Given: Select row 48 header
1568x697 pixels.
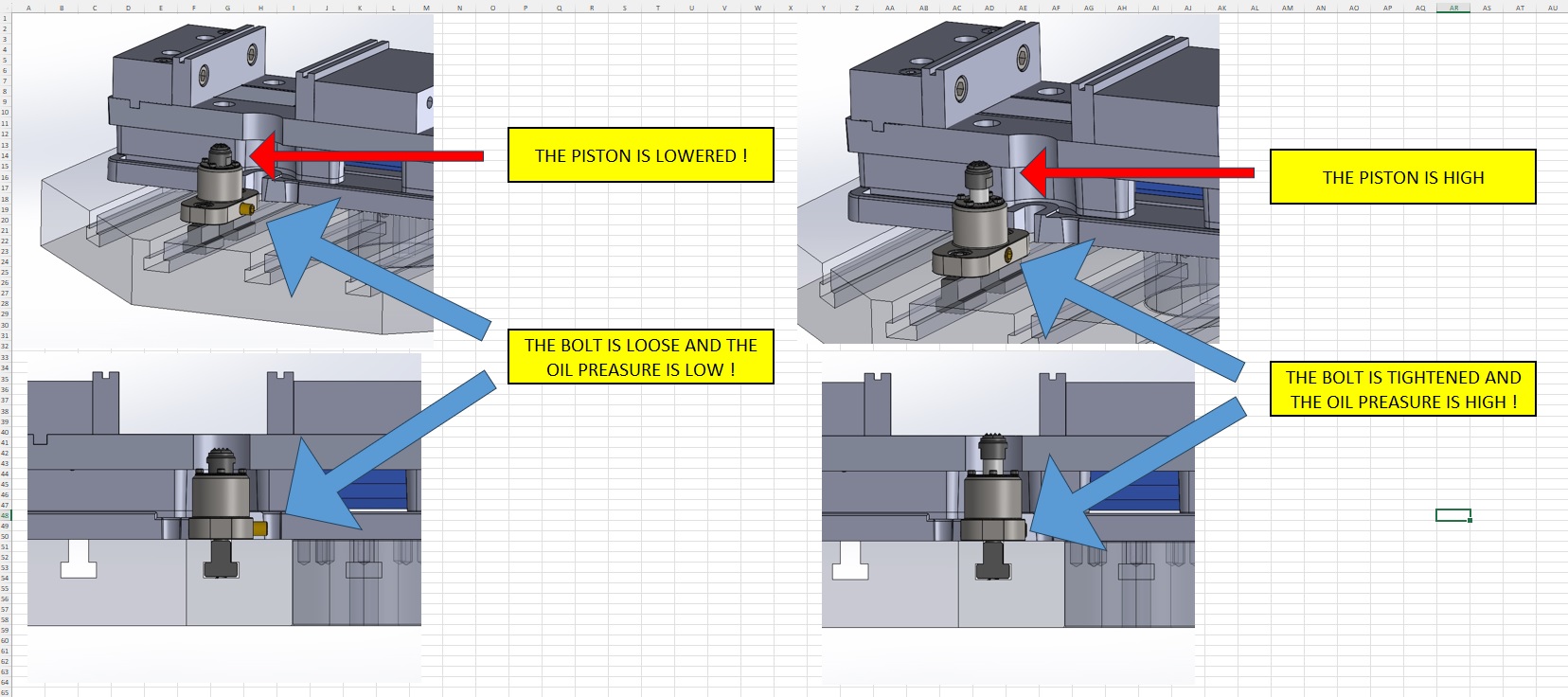Looking at the screenshot, I should coord(5,515).
